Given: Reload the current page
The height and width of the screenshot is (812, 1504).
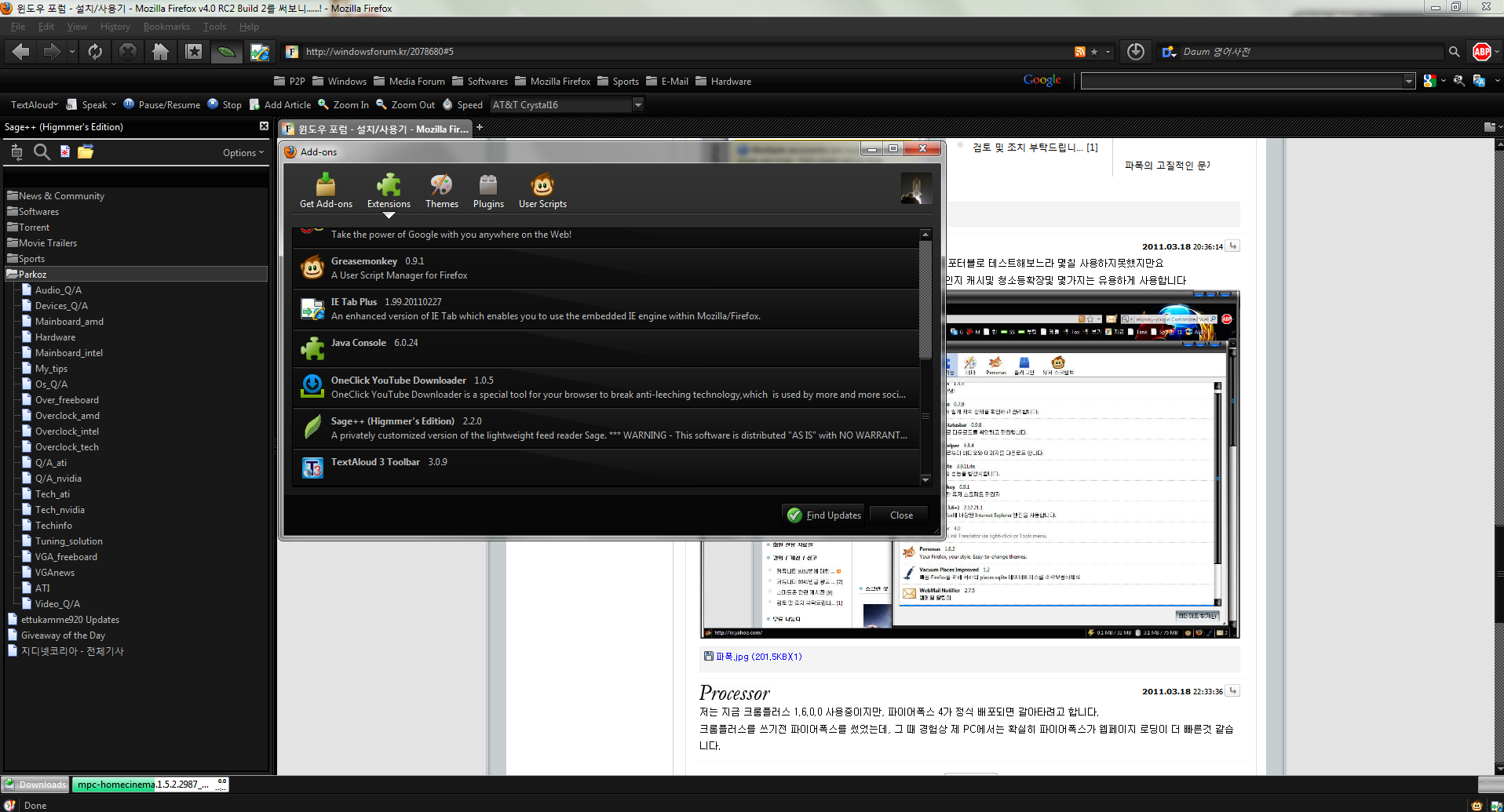Looking at the screenshot, I should coord(95,52).
